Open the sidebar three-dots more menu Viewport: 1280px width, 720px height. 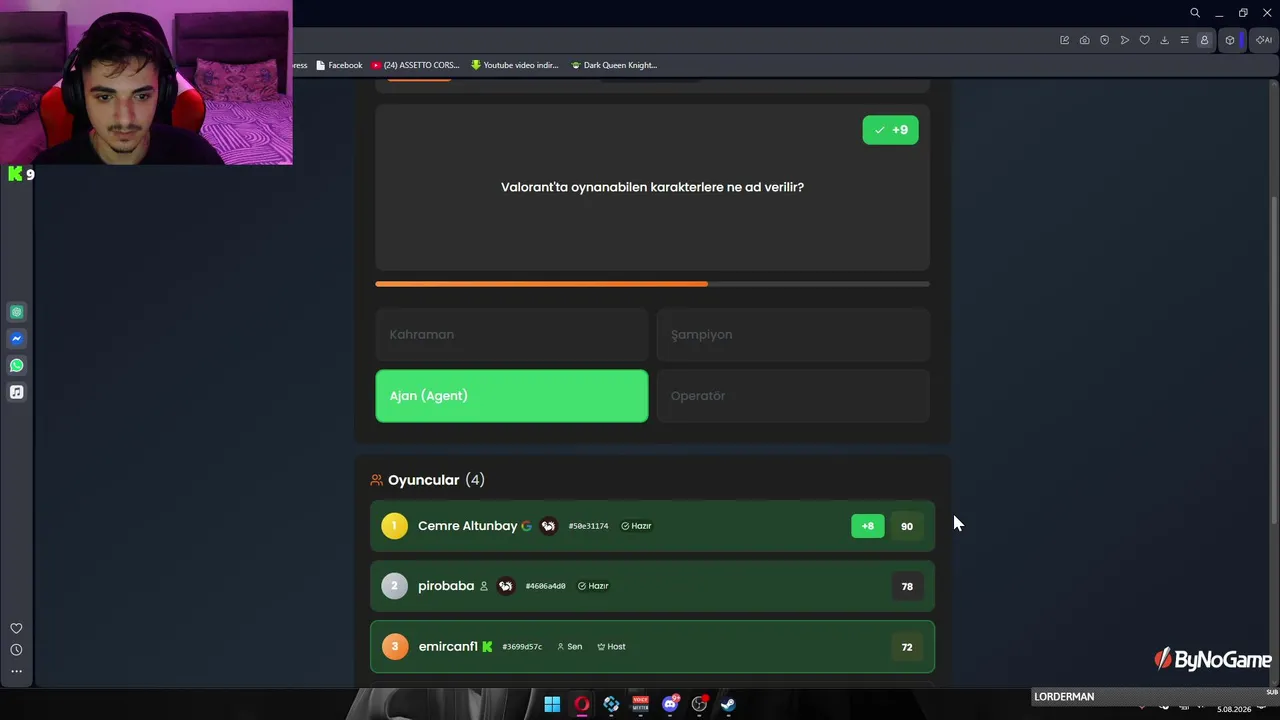16,671
